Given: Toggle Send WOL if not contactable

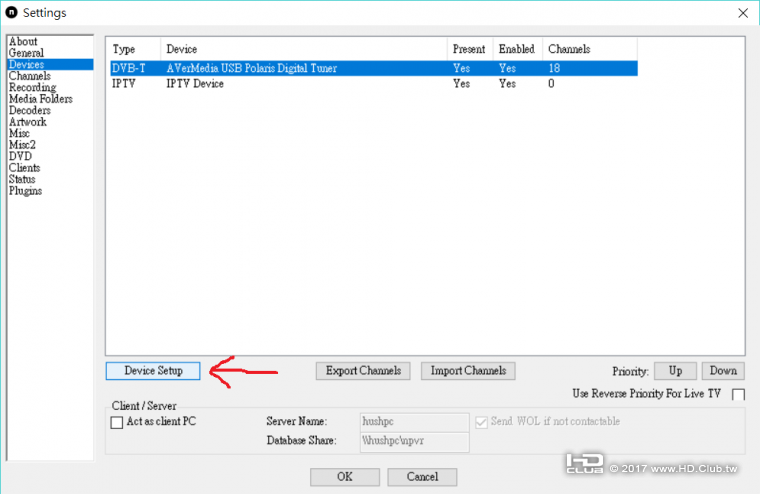Looking at the screenshot, I should pyautogui.click(x=481, y=422).
